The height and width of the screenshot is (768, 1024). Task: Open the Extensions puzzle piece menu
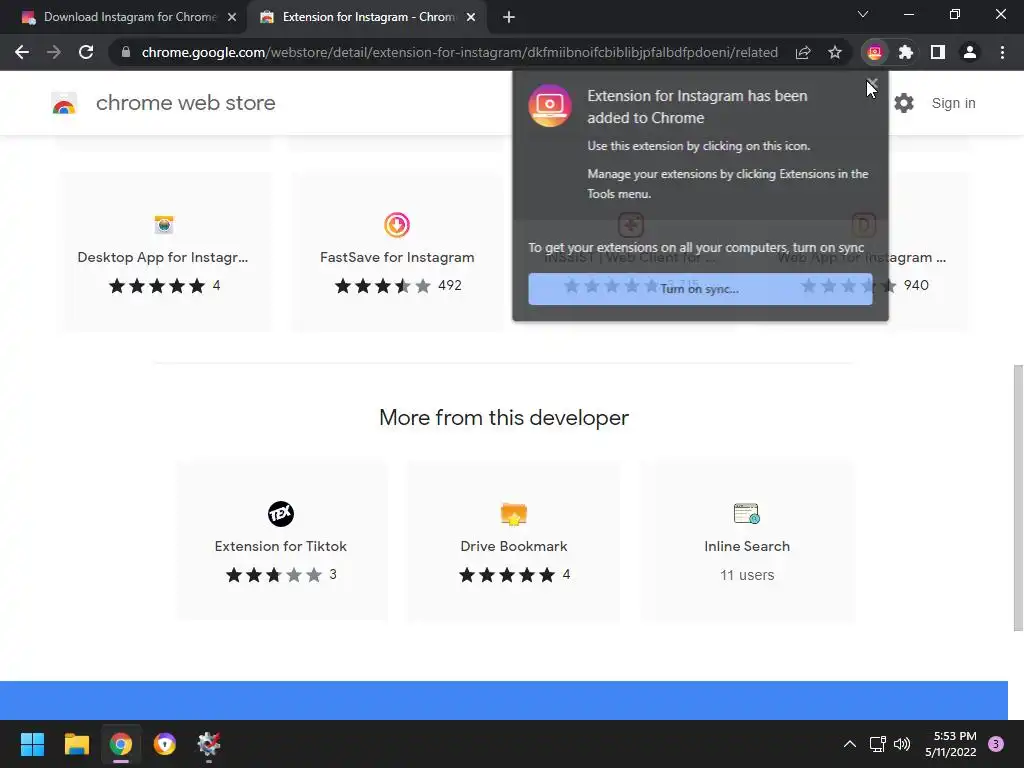click(x=906, y=52)
